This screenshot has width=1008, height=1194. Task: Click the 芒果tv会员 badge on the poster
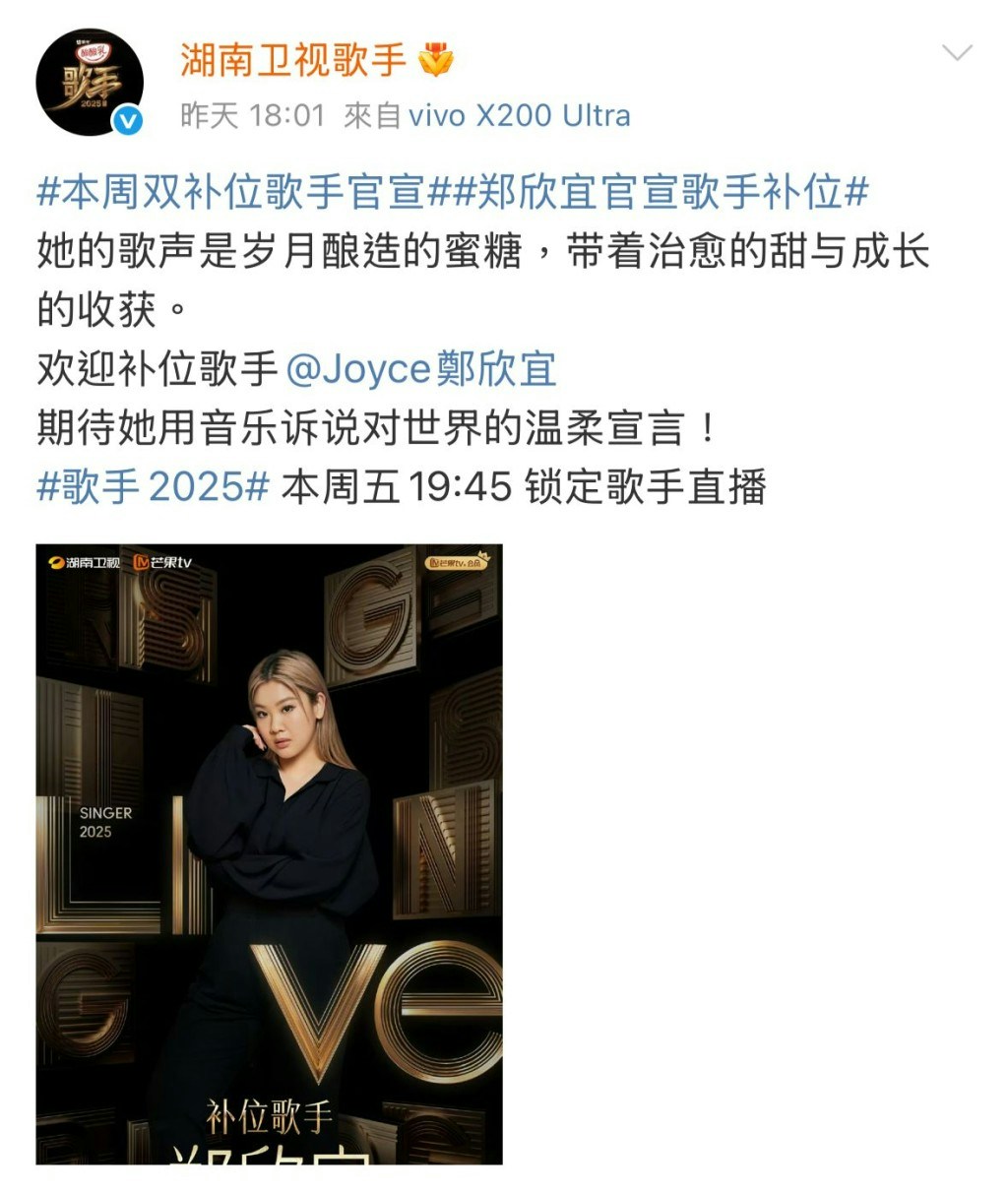click(457, 561)
